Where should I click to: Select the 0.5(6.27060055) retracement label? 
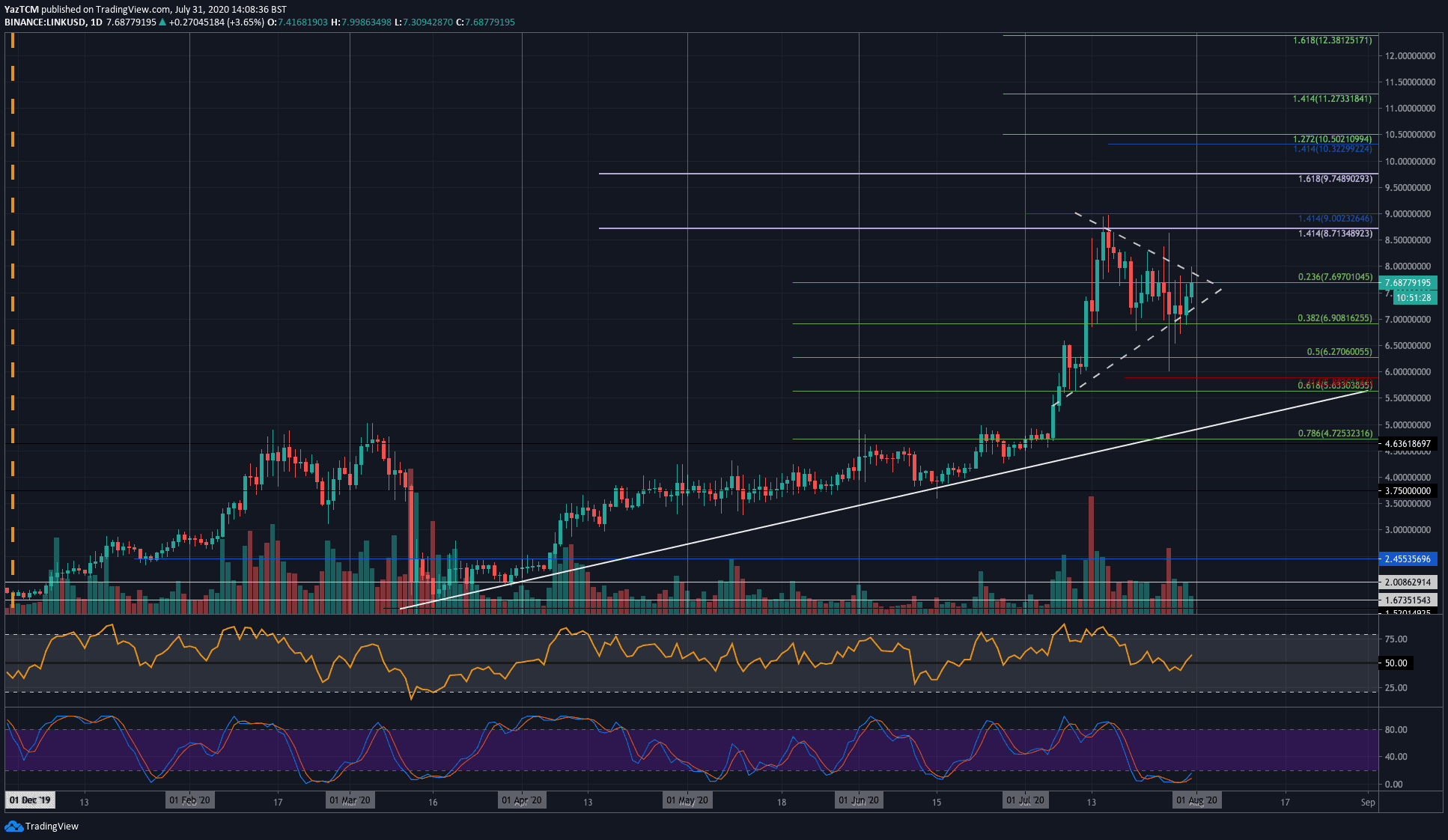pos(1339,352)
